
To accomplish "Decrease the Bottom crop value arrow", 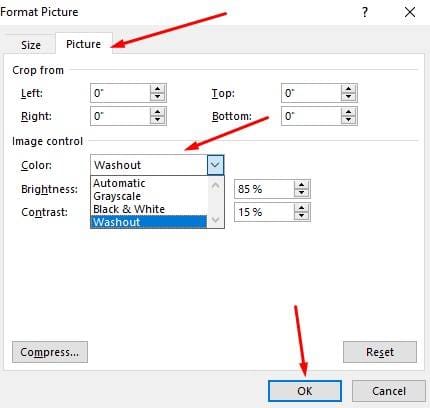I will (348, 120).
